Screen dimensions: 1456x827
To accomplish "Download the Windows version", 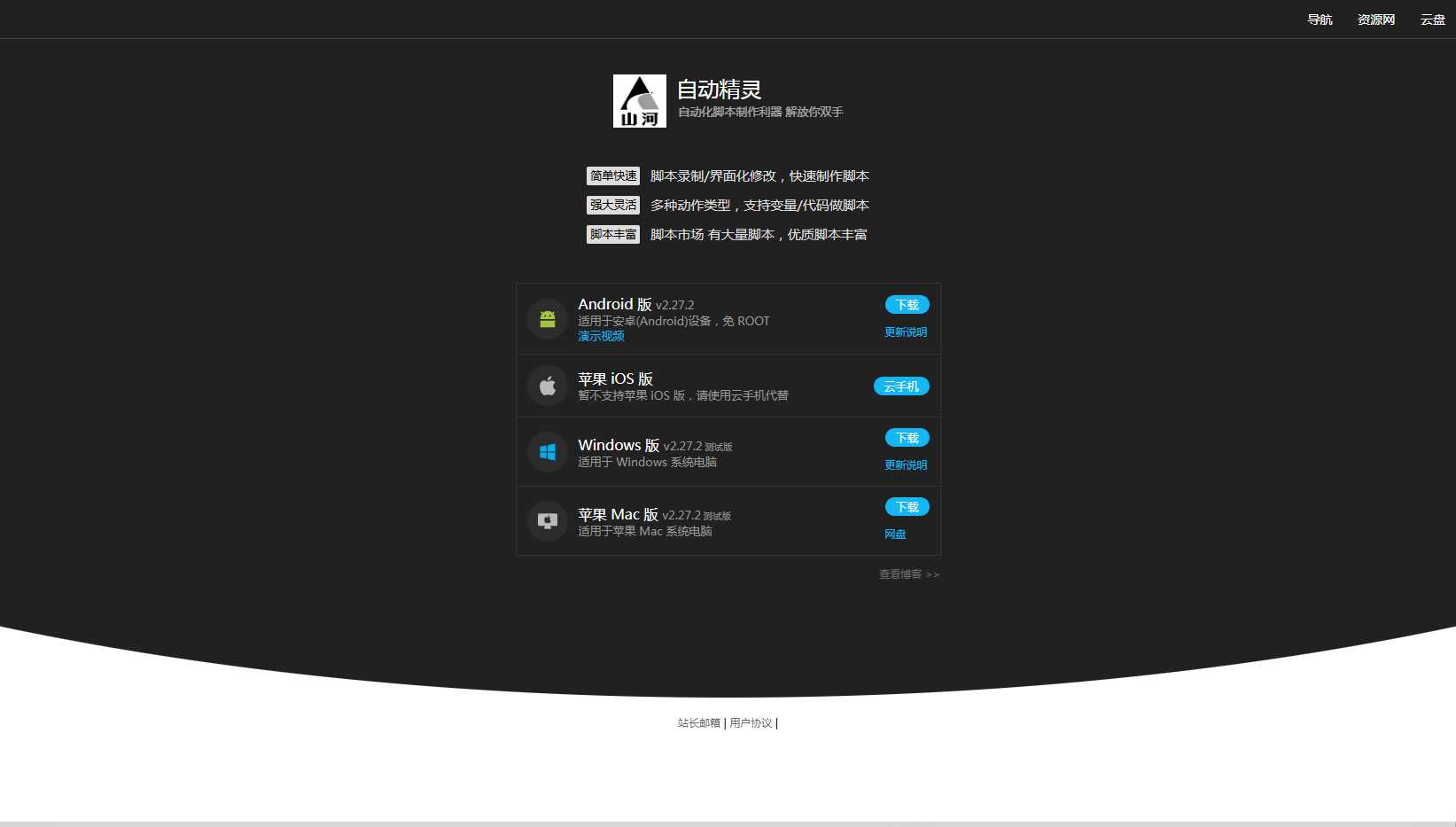I will click(907, 438).
